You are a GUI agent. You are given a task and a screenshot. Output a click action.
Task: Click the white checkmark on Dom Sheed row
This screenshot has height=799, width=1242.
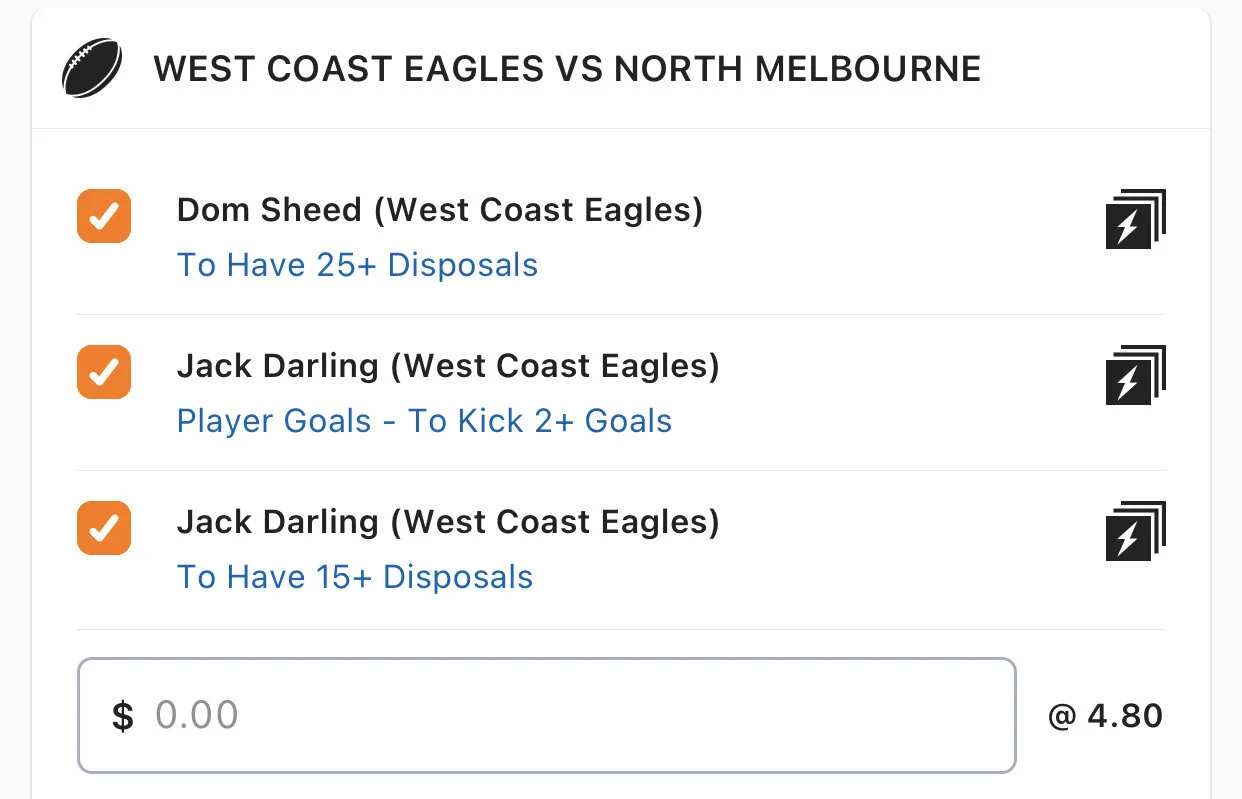click(104, 216)
